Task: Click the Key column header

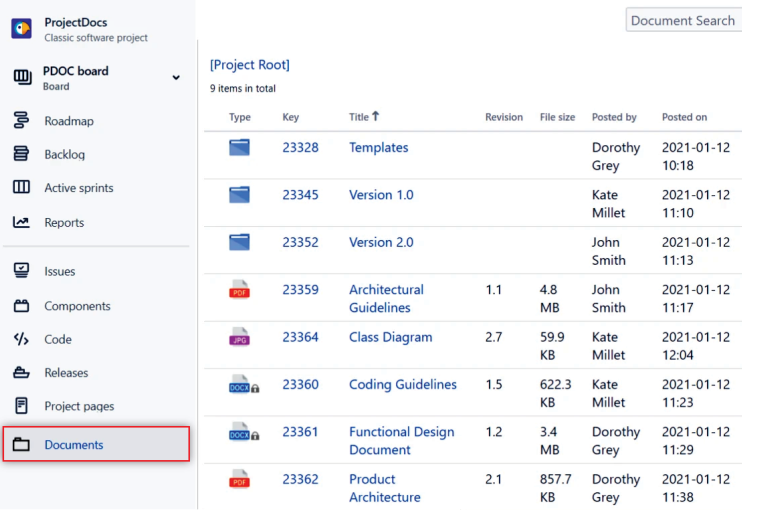Action: (x=291, y=117)
